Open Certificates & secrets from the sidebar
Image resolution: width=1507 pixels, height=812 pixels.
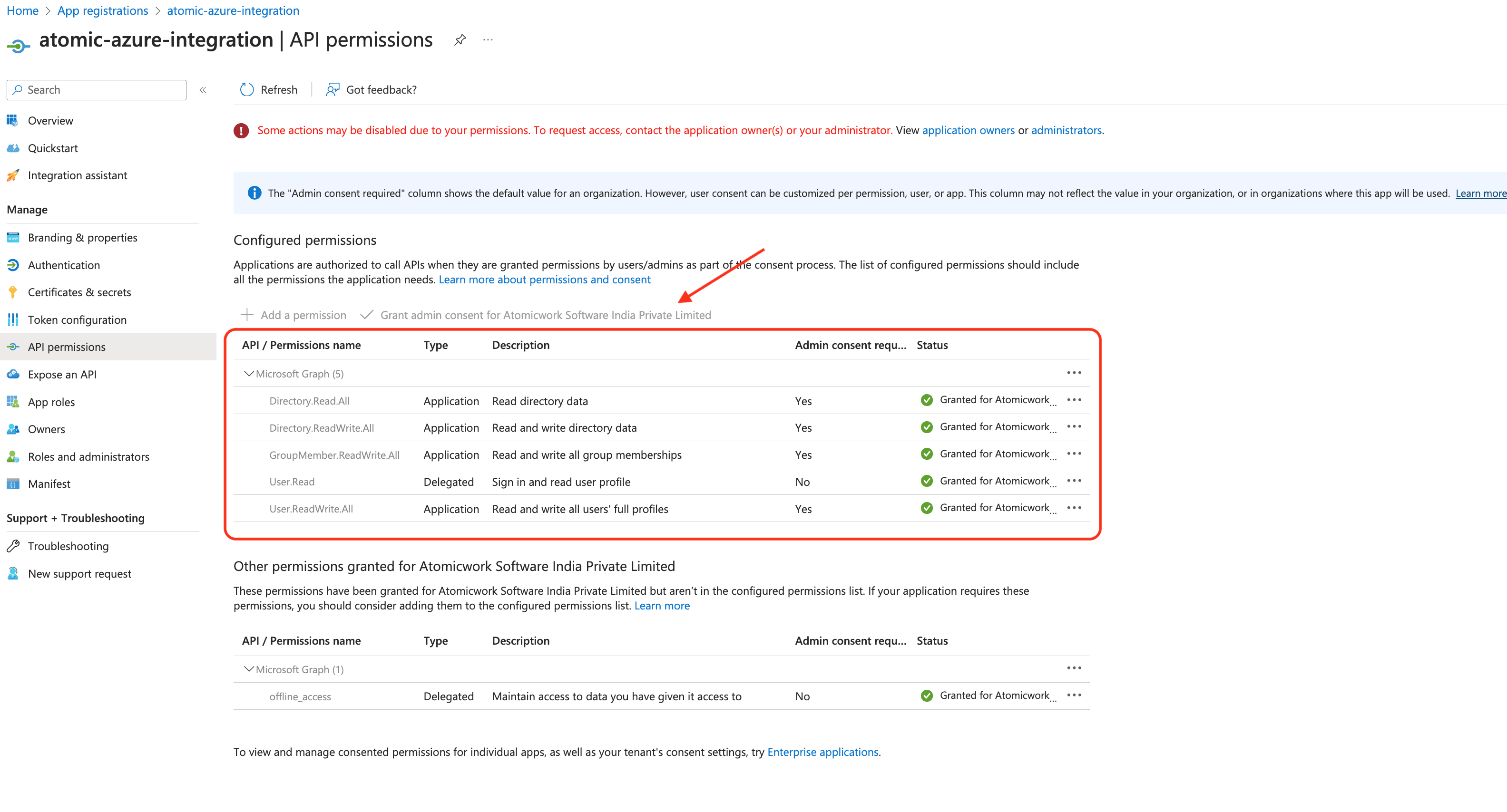79,292
